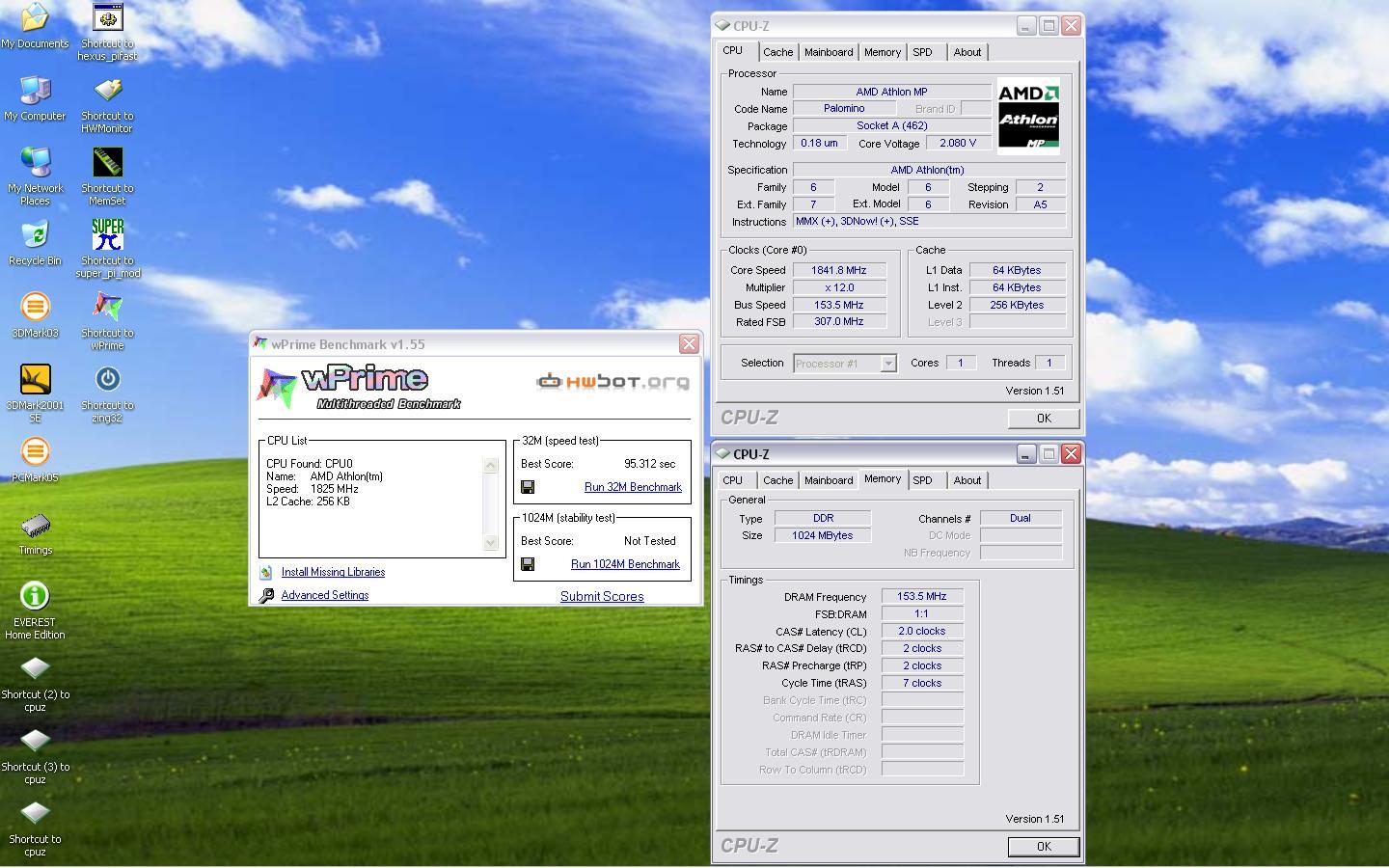Select the Shortcut to hexus_pifast icon
This screenshot has width=1389, height=868.
pos(107,17)
